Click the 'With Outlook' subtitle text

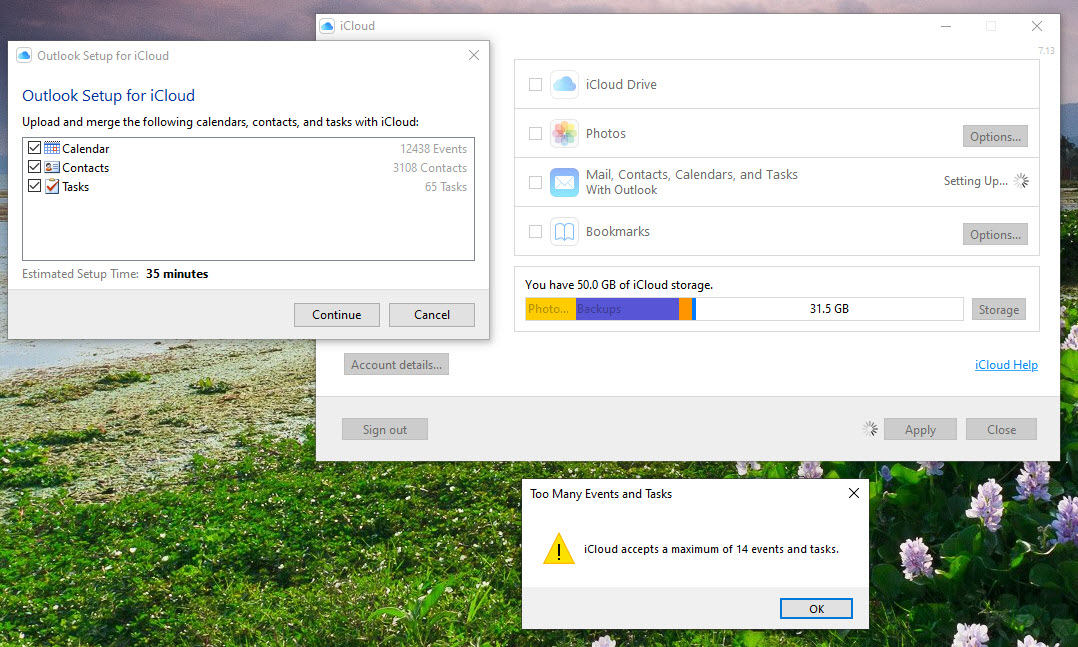tap(622, 190)
